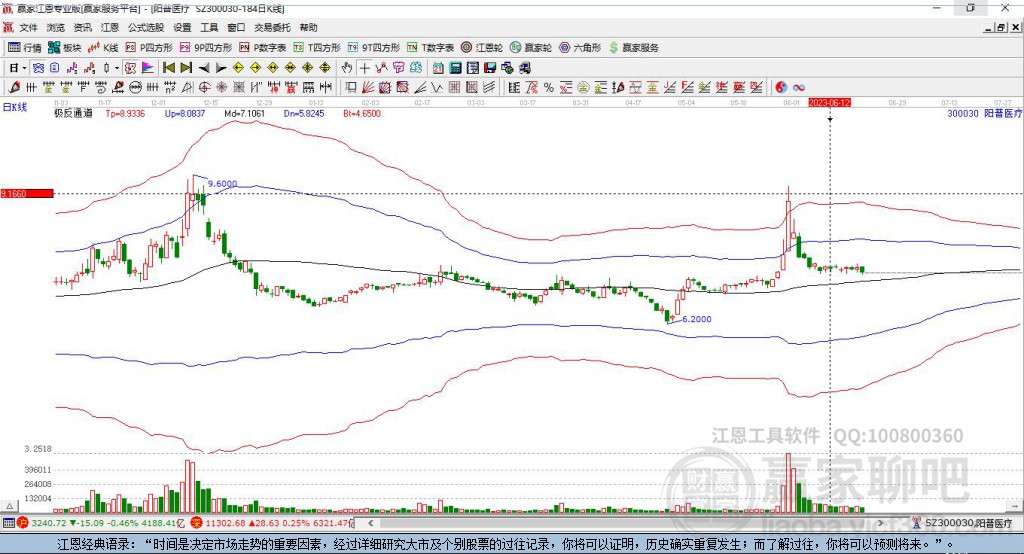Viewport: 1024px width, 554px height.
Task: Switch to the K线 chart button
Action: click(x=103, y=48)
